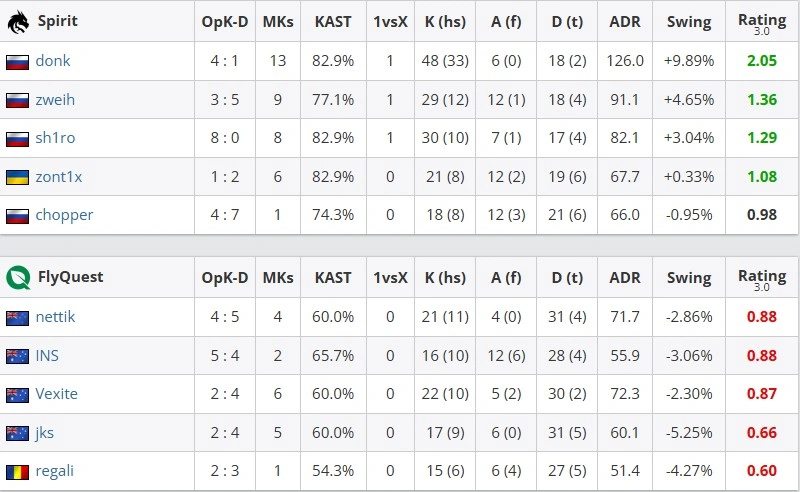Viewport: 800px width, 492px height.
Task: Click the Australian flag beside jks
Action: (17, 433)
